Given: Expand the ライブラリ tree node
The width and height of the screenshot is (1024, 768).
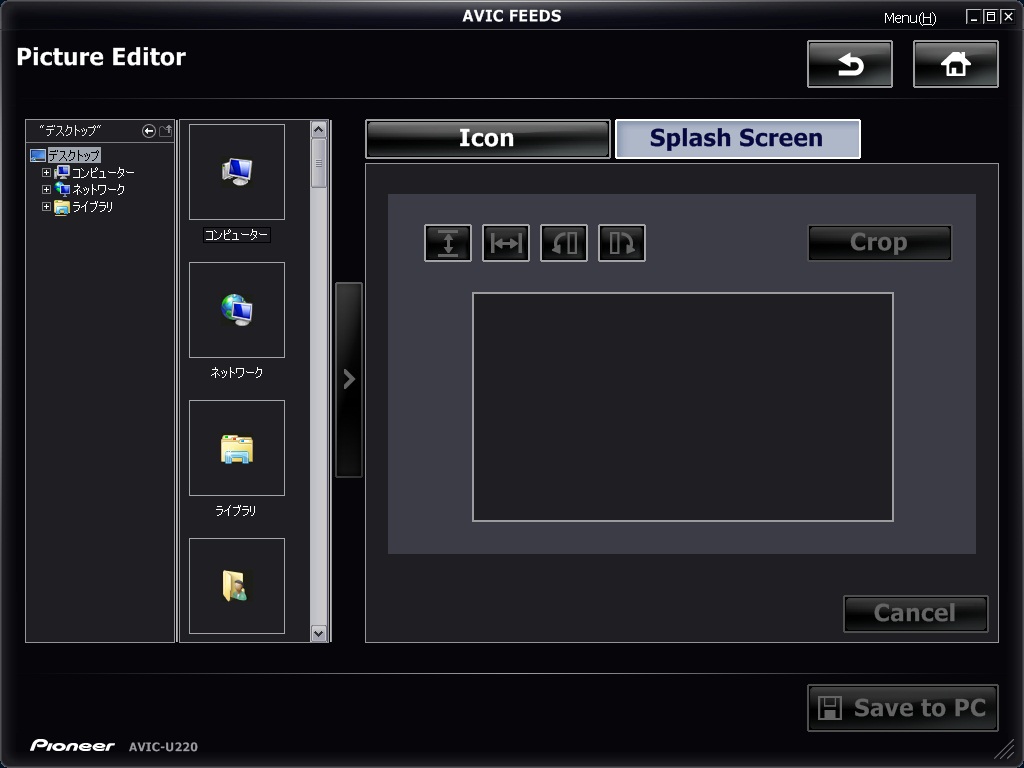Looking at the screenshot, I should [x=46, y=207].
